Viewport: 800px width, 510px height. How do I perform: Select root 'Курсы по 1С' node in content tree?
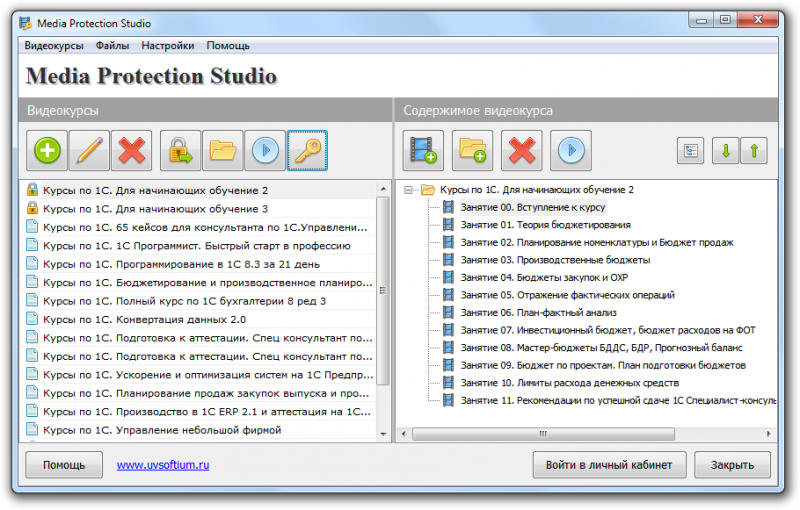pyautogui.click(x=536, y=190)
